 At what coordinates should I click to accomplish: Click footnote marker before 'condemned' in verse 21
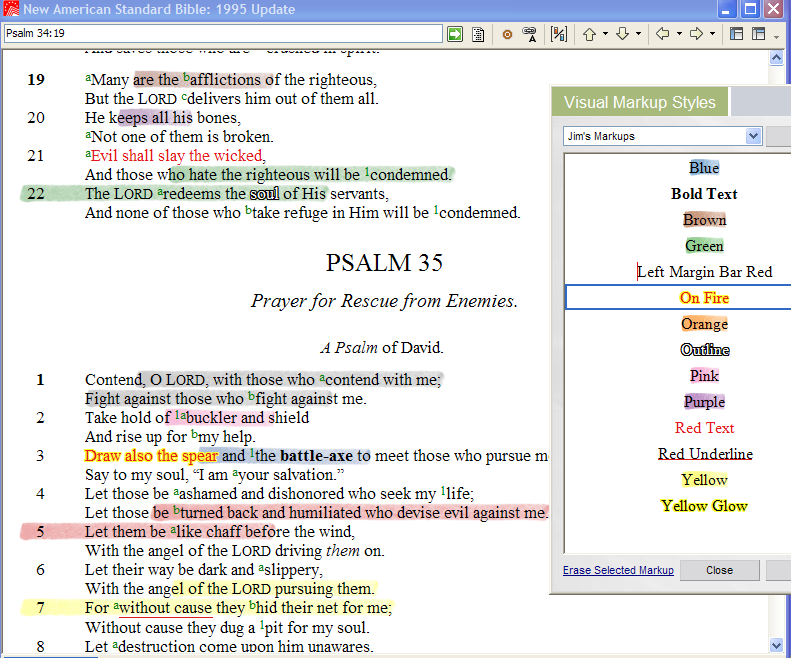367,172
